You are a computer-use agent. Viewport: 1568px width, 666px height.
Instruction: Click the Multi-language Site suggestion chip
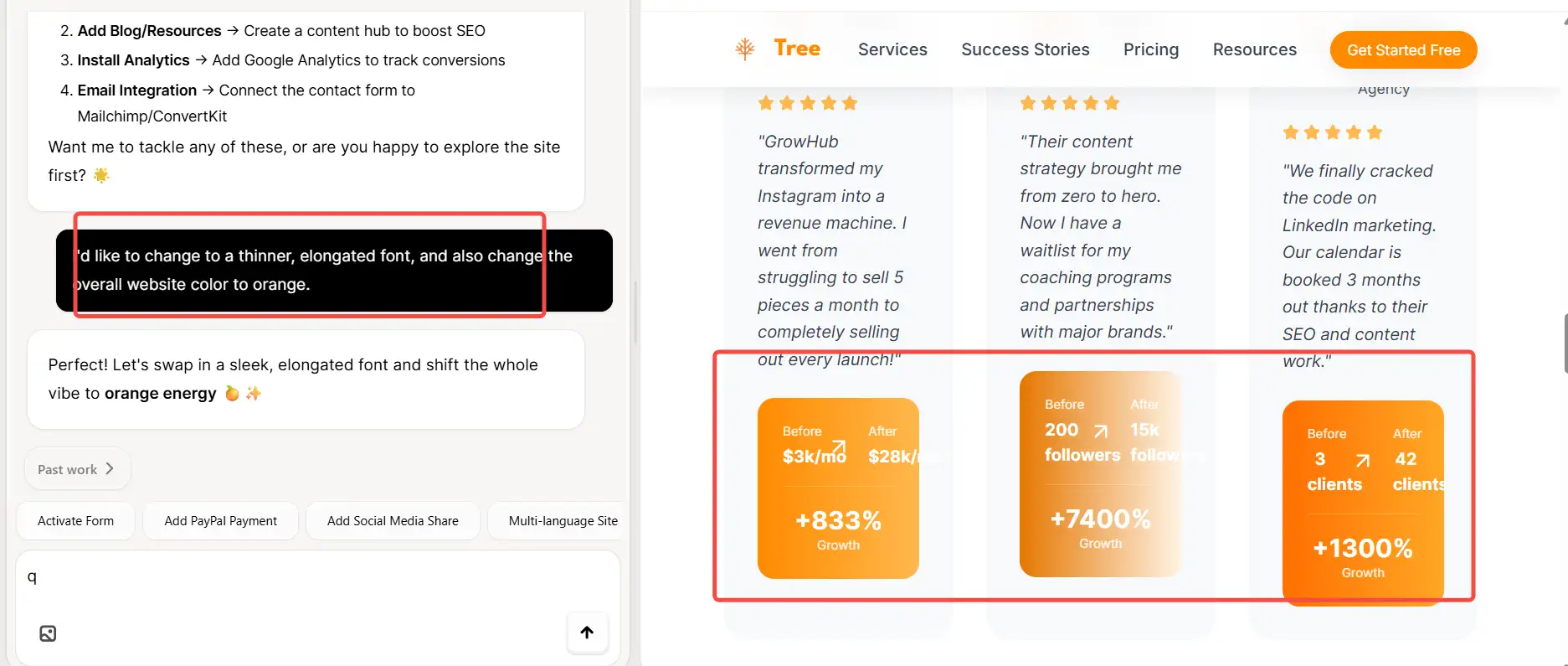coord(563,521)
